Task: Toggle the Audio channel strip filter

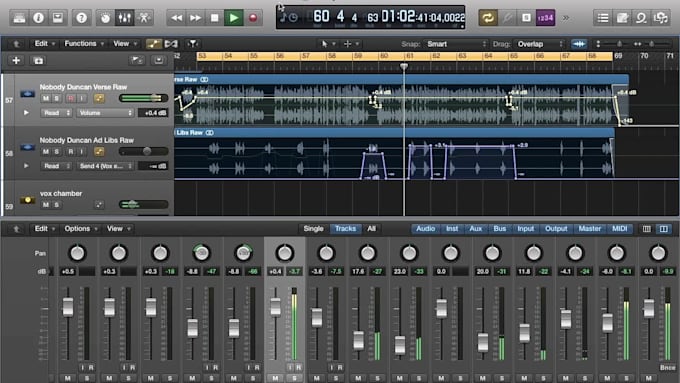Action: coord(425,229)
